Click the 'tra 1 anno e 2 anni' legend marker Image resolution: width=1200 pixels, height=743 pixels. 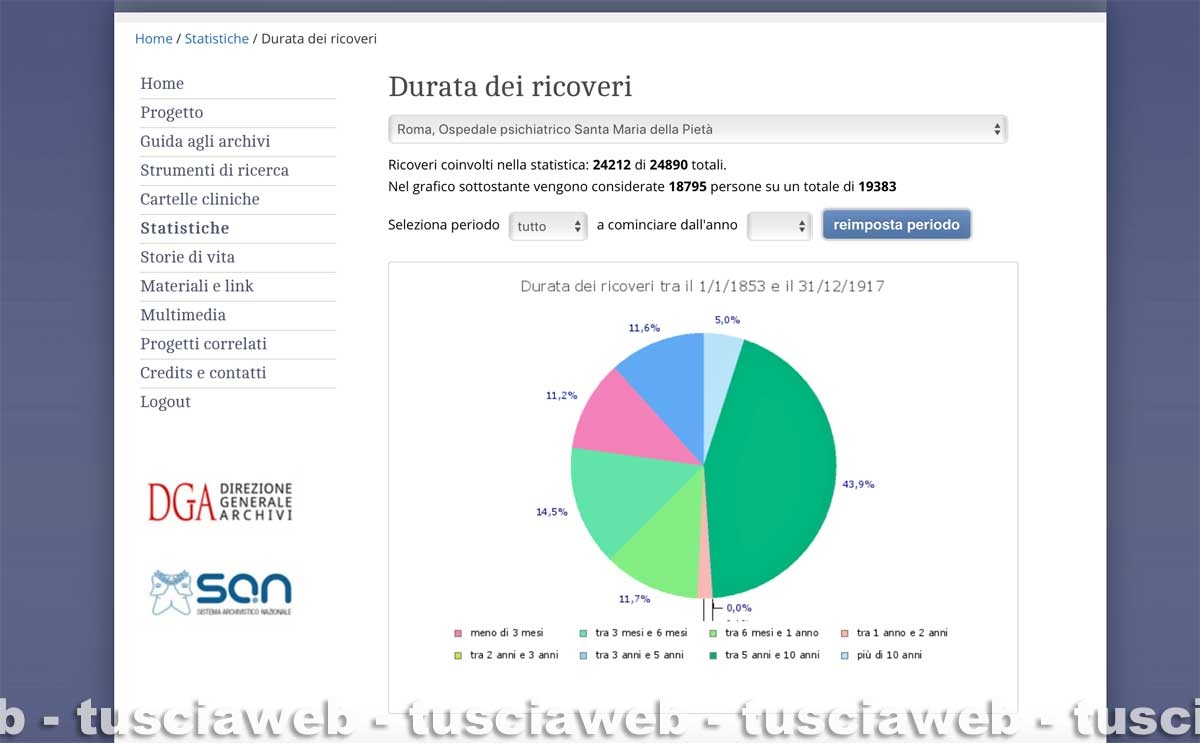(x=844, y=633)
